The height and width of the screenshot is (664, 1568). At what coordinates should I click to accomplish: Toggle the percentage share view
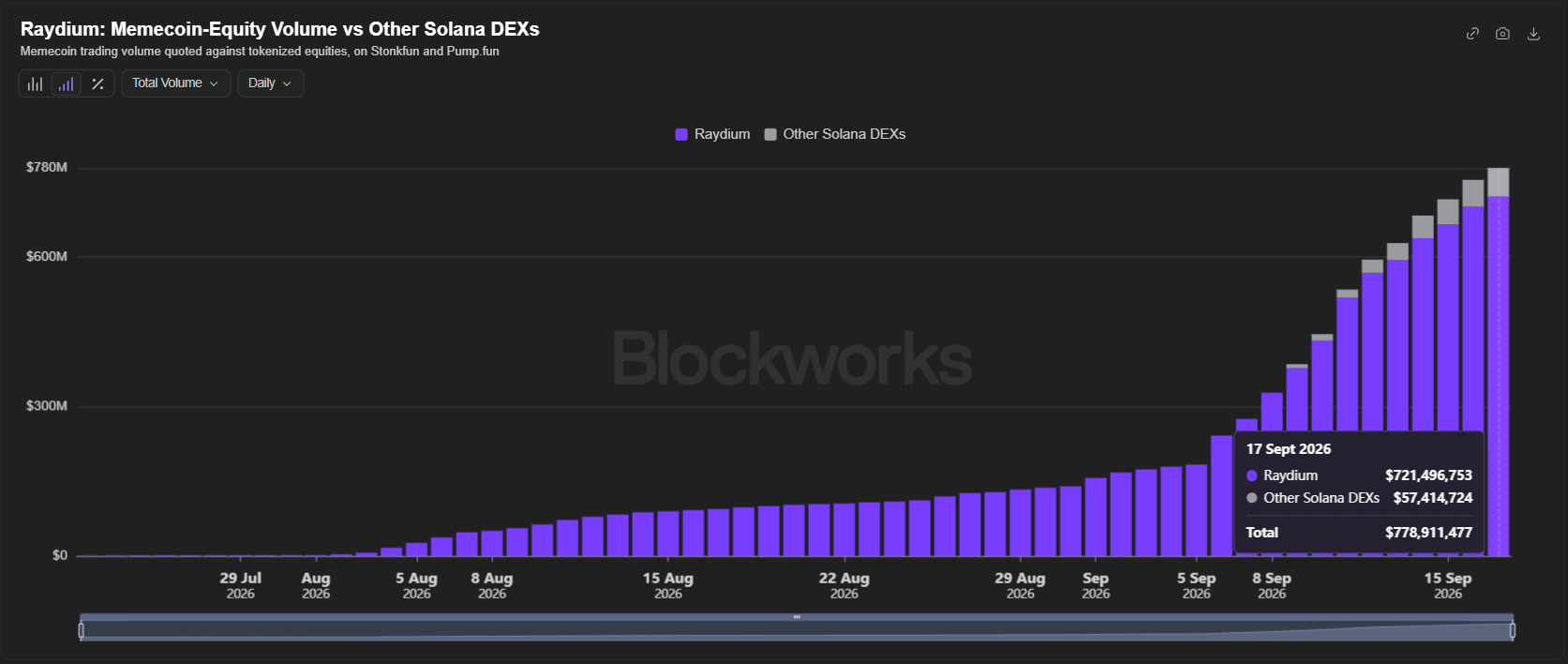point(97,83)
